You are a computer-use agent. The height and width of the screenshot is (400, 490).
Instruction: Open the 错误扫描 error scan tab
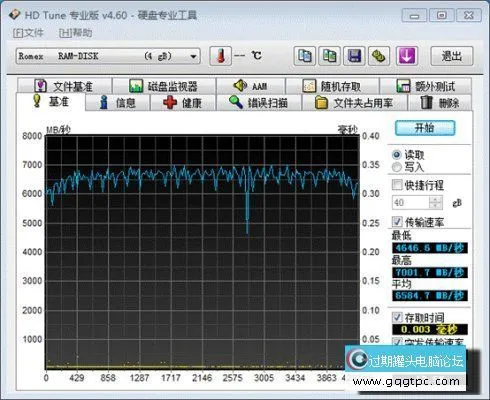click(259, 103)
